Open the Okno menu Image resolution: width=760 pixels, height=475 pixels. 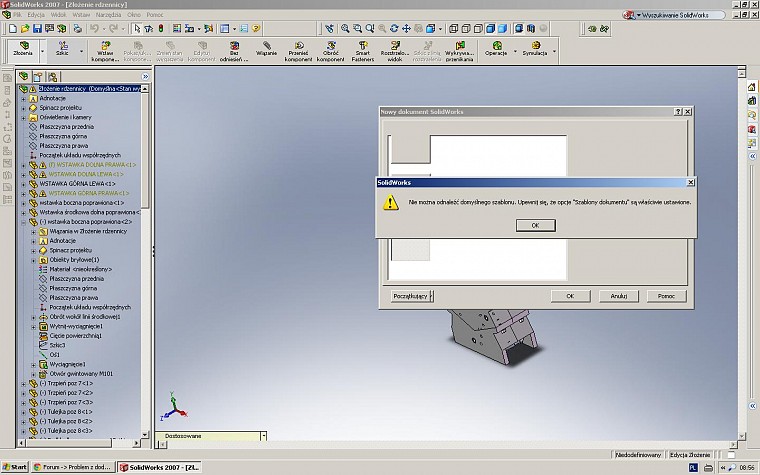click(134, 15)
